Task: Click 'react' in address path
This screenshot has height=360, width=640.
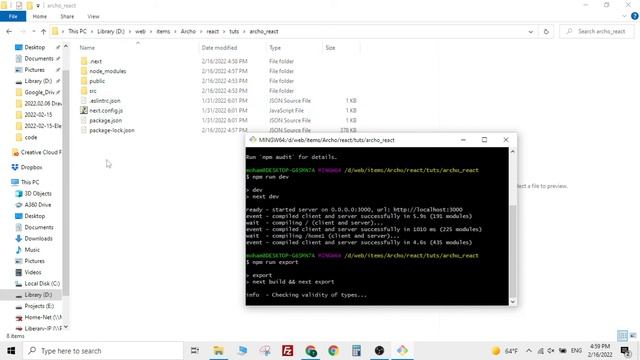Action: [212, 31]
